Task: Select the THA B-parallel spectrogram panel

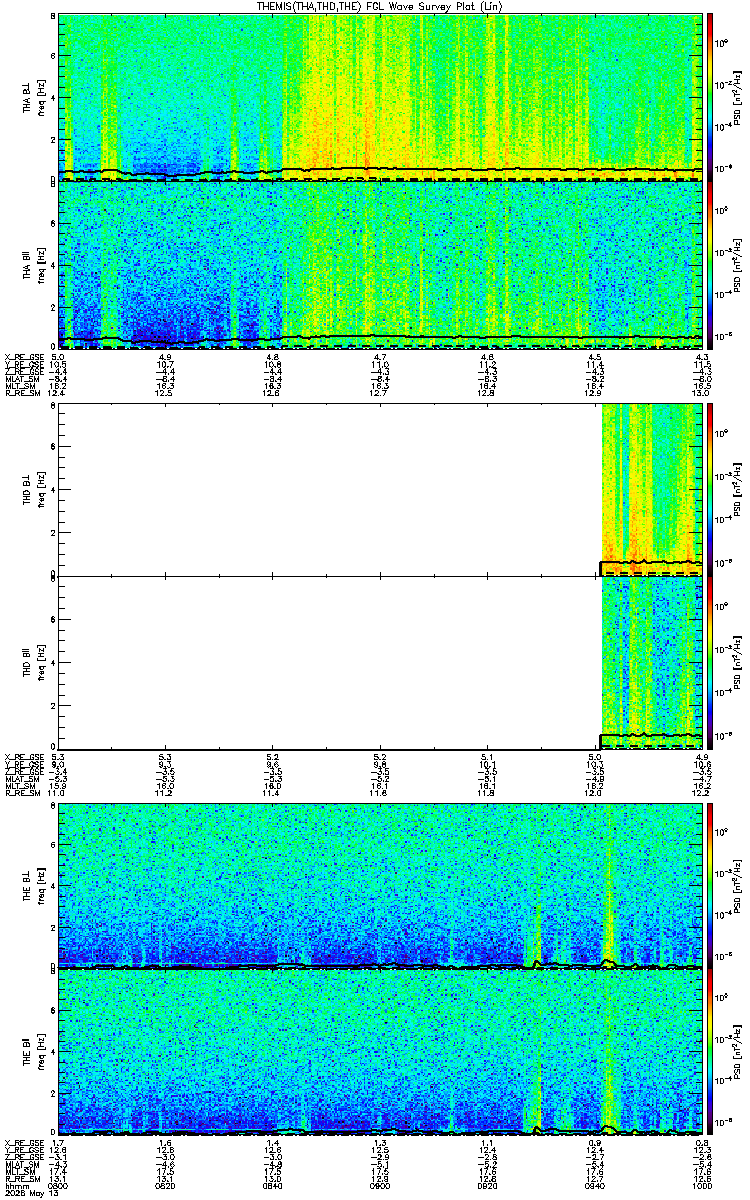Action: 380,265
